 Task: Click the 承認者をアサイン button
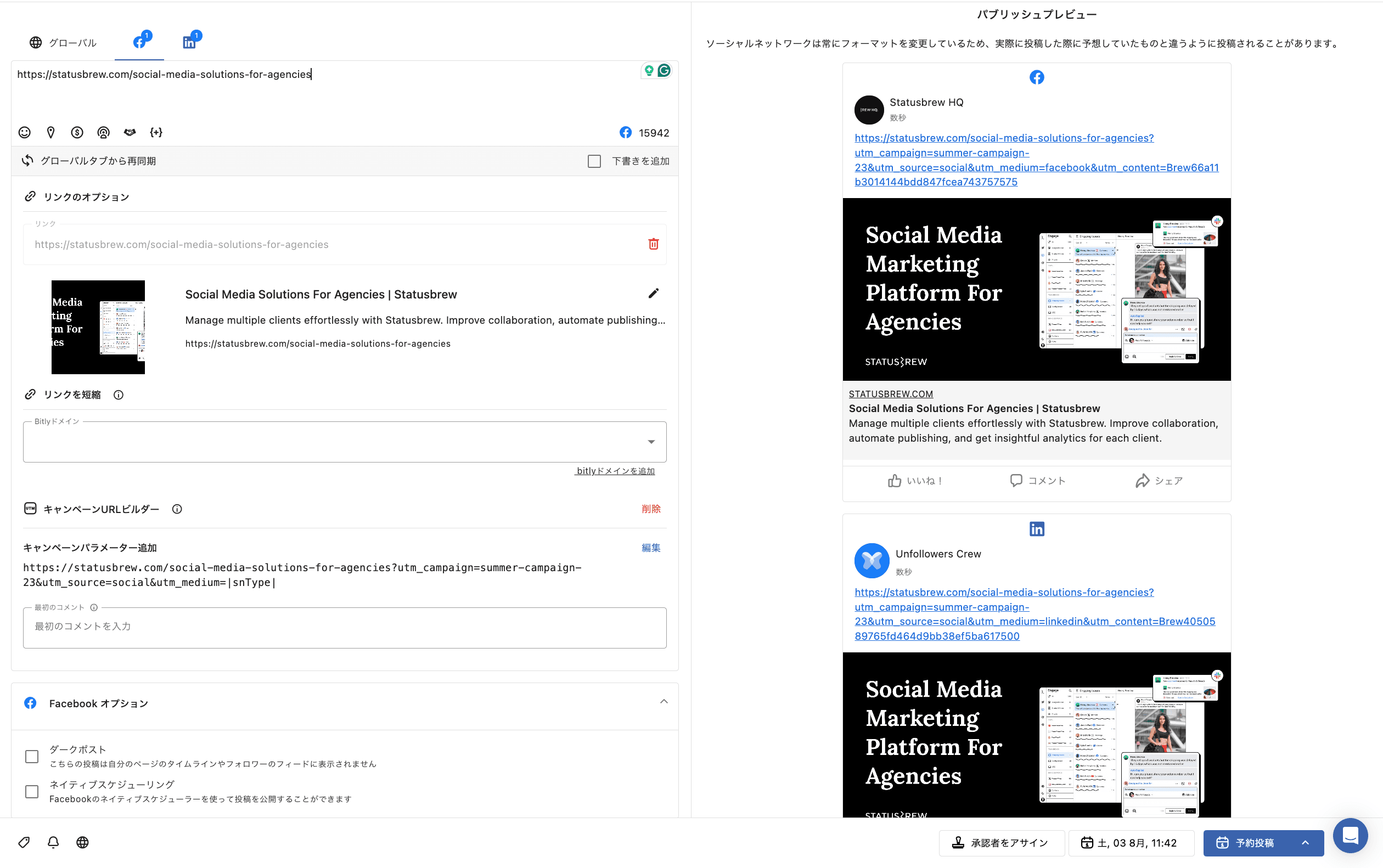point(1001,843)
